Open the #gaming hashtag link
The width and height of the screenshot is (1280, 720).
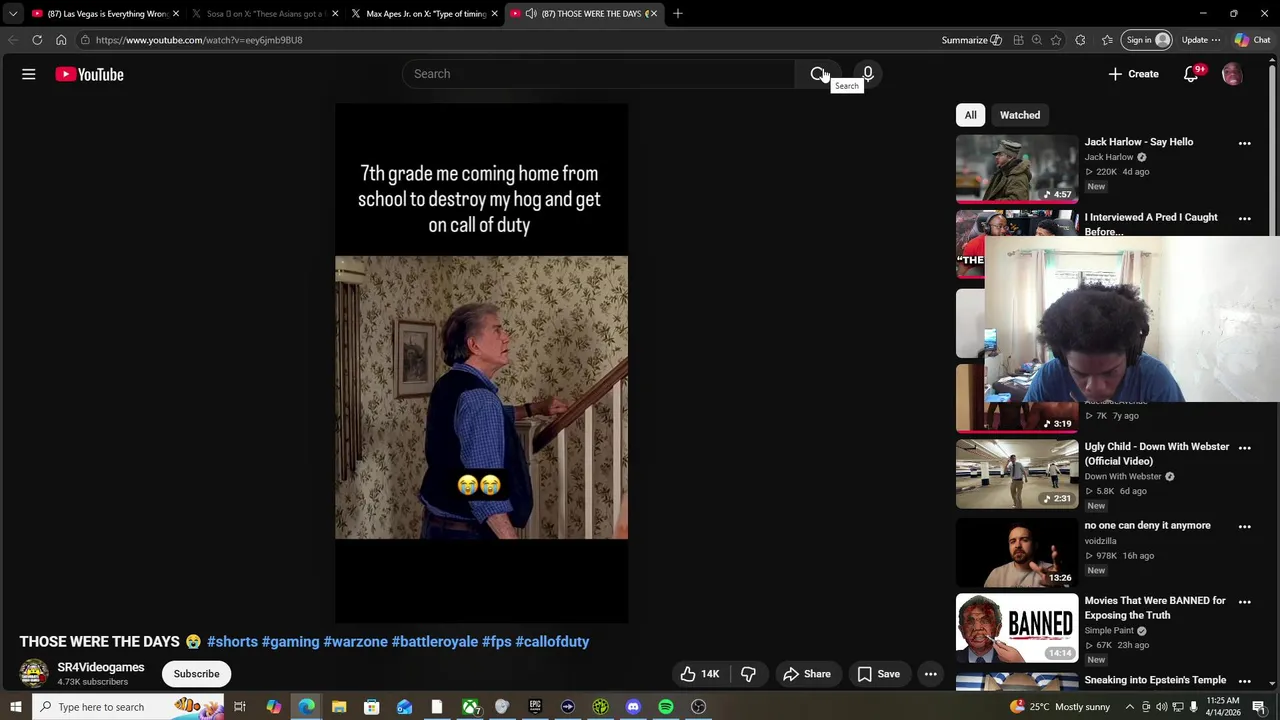[290, 642]
